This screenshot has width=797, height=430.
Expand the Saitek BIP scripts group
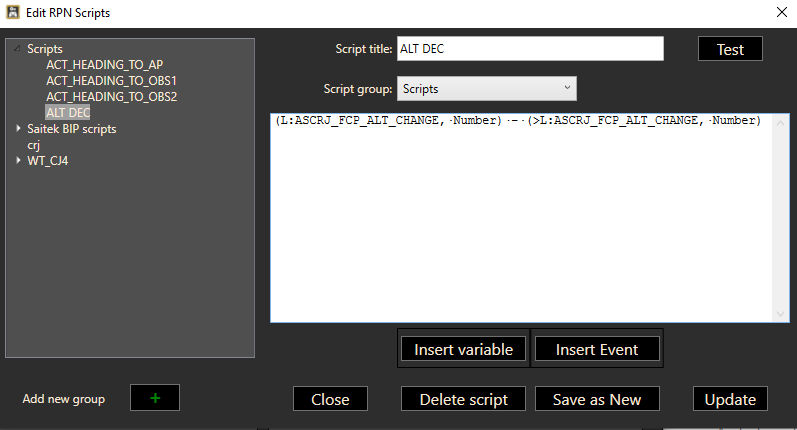click(18, 129)
